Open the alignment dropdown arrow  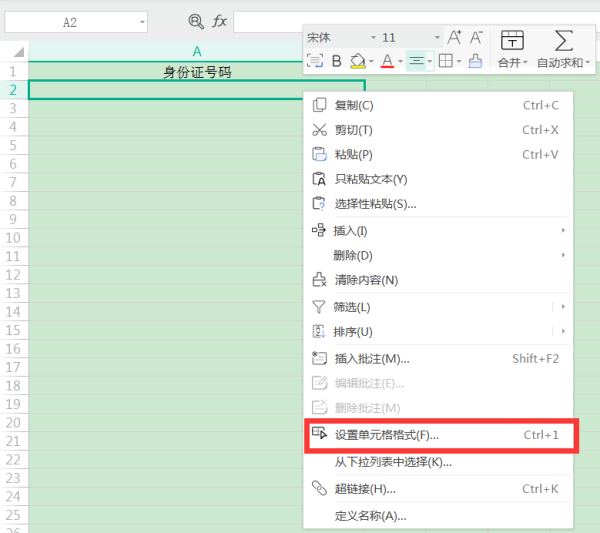430,61
